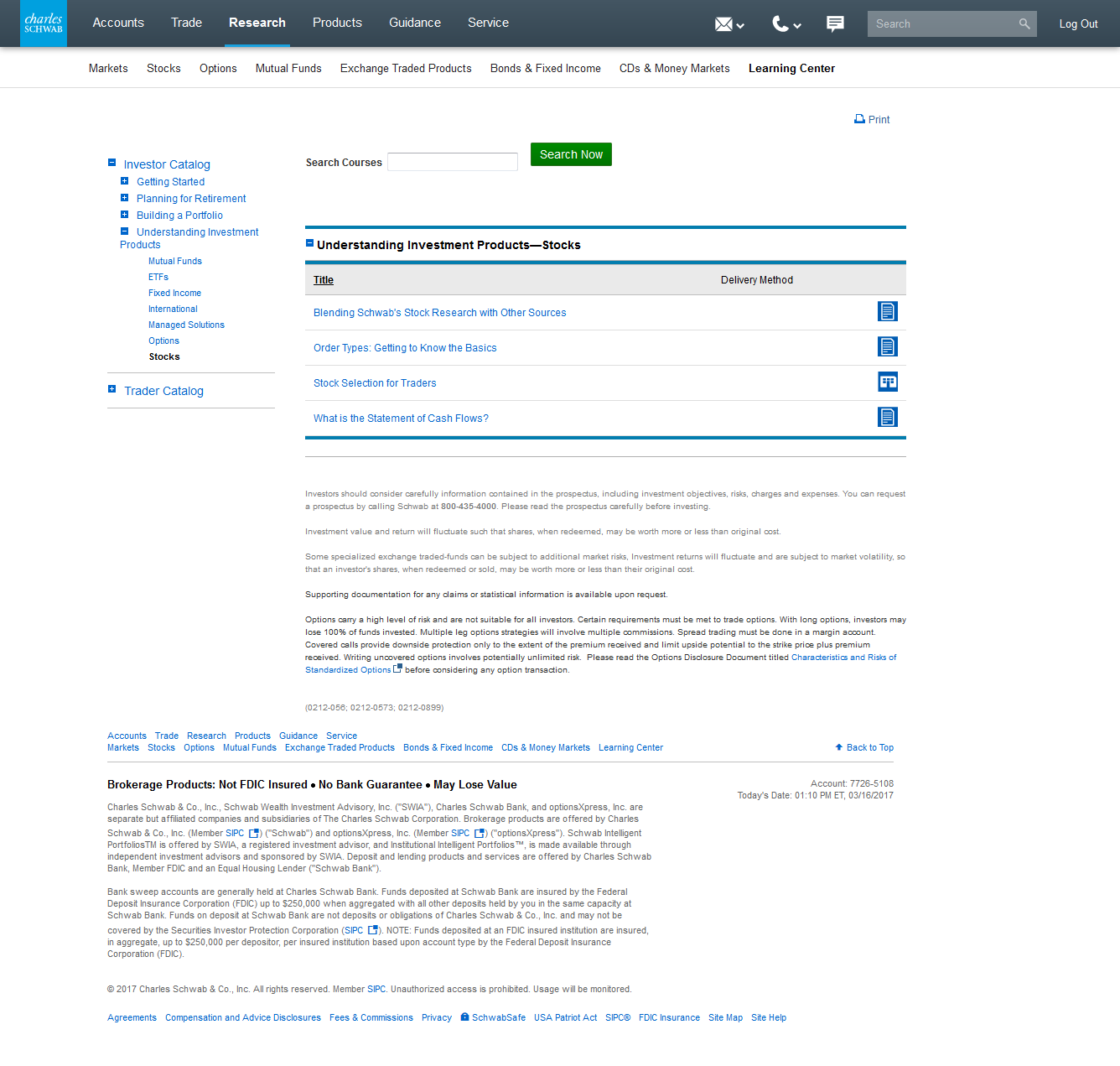The image size is (1120, 1066).
Task: Select Mutual Funds in sidebar catalog
Action: click(175, 261)
